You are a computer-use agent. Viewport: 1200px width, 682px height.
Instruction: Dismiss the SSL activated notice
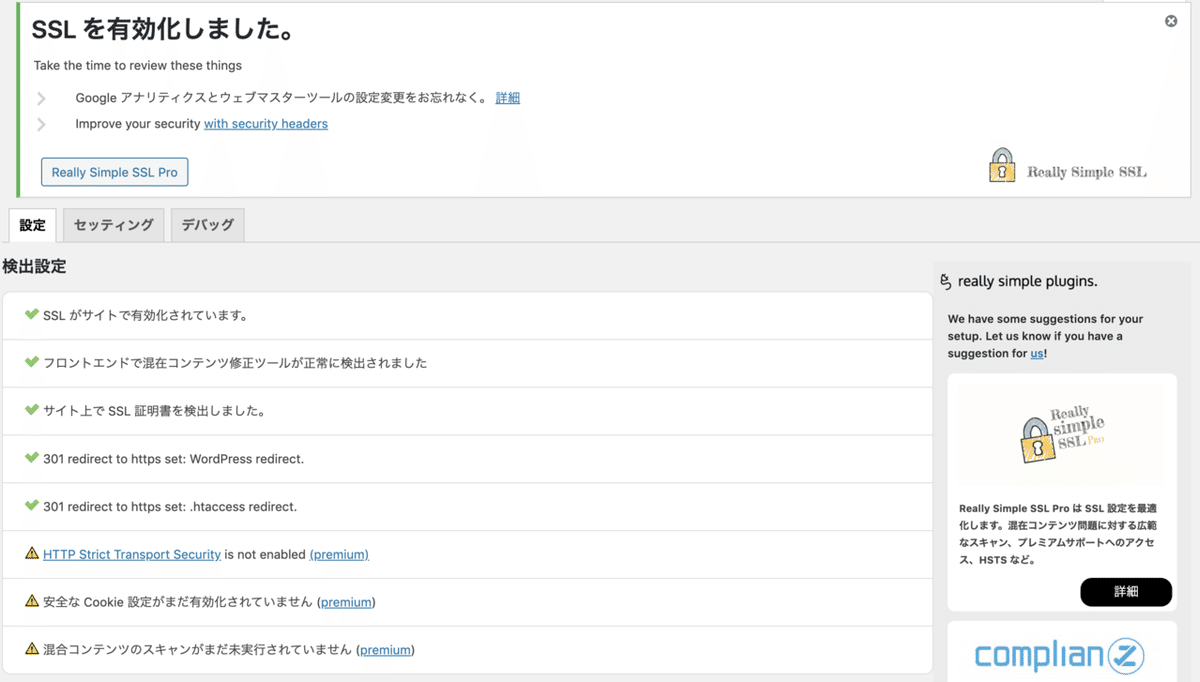[x=1171, y=21]
